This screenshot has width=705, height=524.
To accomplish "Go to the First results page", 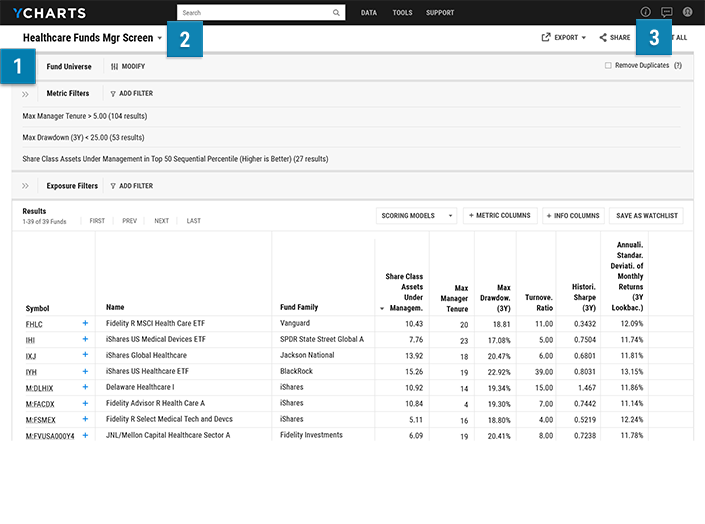I will [97, 221].
